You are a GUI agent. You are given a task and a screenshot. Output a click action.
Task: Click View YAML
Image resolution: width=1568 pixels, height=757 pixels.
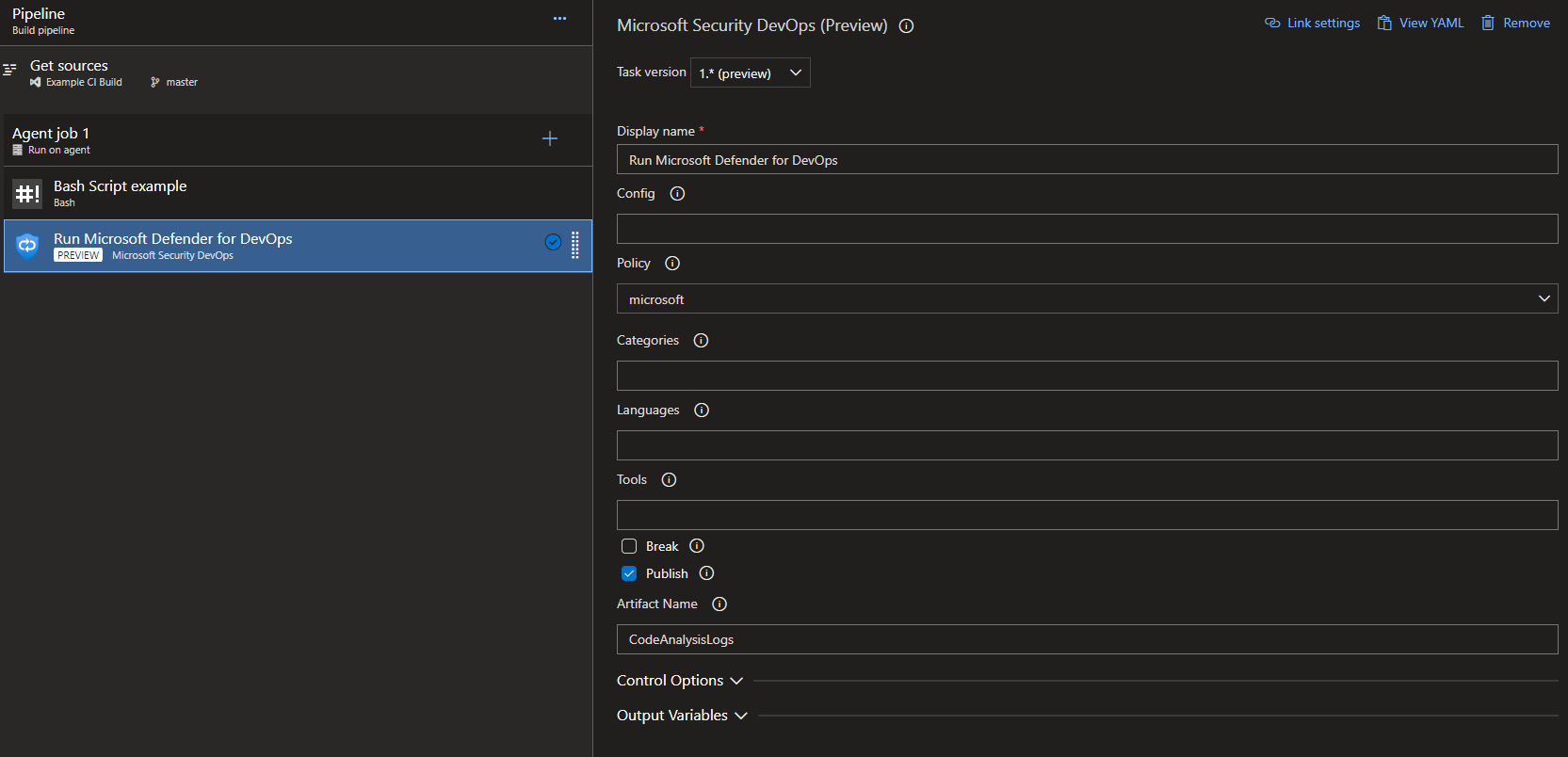pyautogui.click(x=1420, y=23)
